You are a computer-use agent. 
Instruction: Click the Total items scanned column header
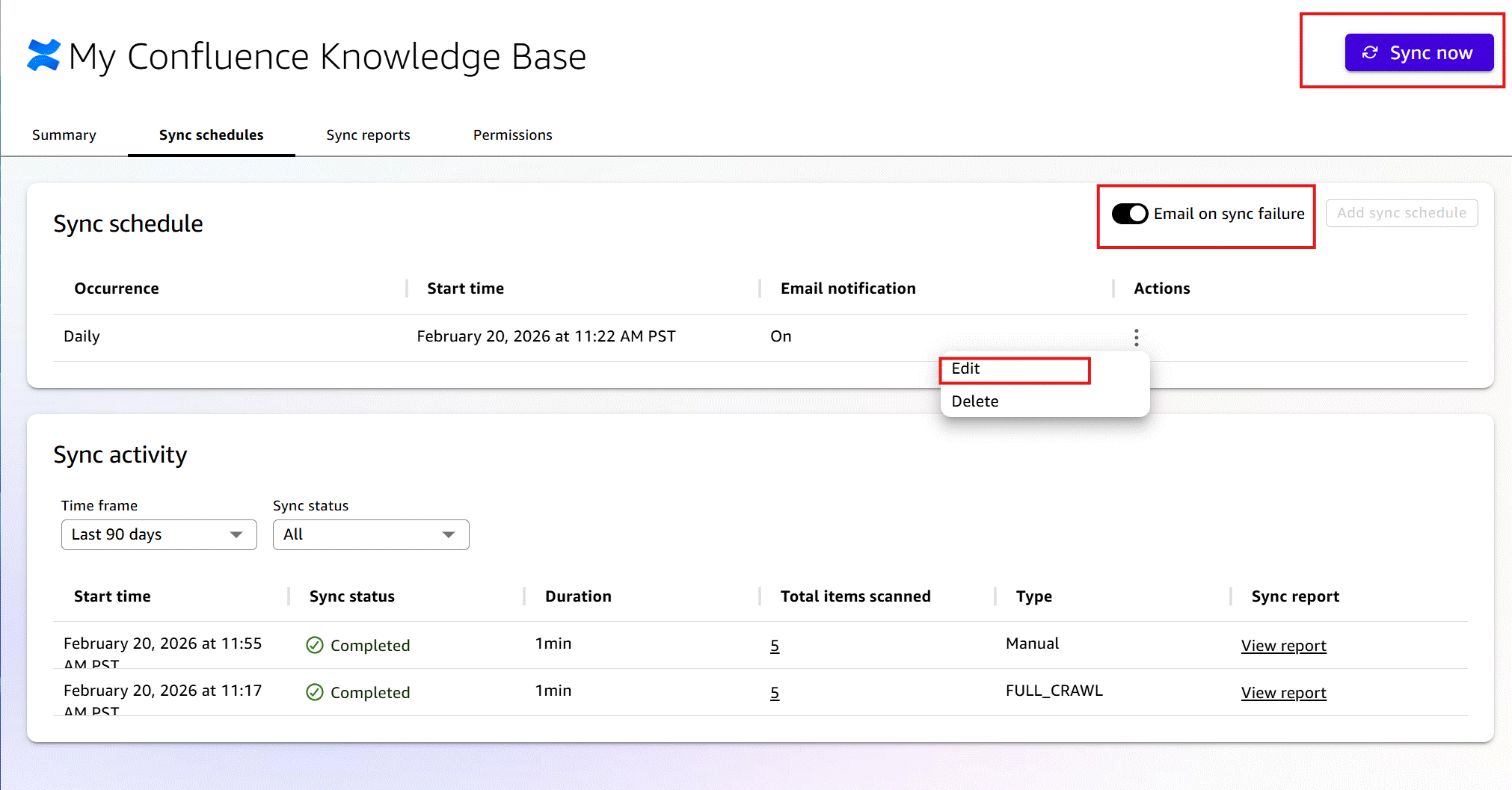point(855,596)
